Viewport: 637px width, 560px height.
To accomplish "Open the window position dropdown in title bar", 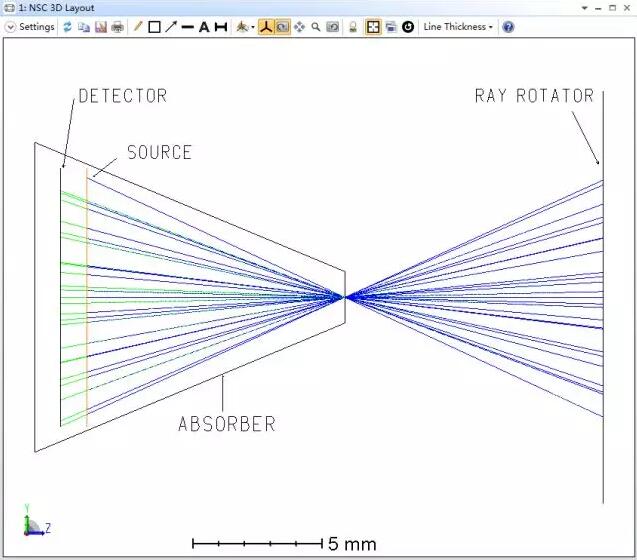I will 586,7.
